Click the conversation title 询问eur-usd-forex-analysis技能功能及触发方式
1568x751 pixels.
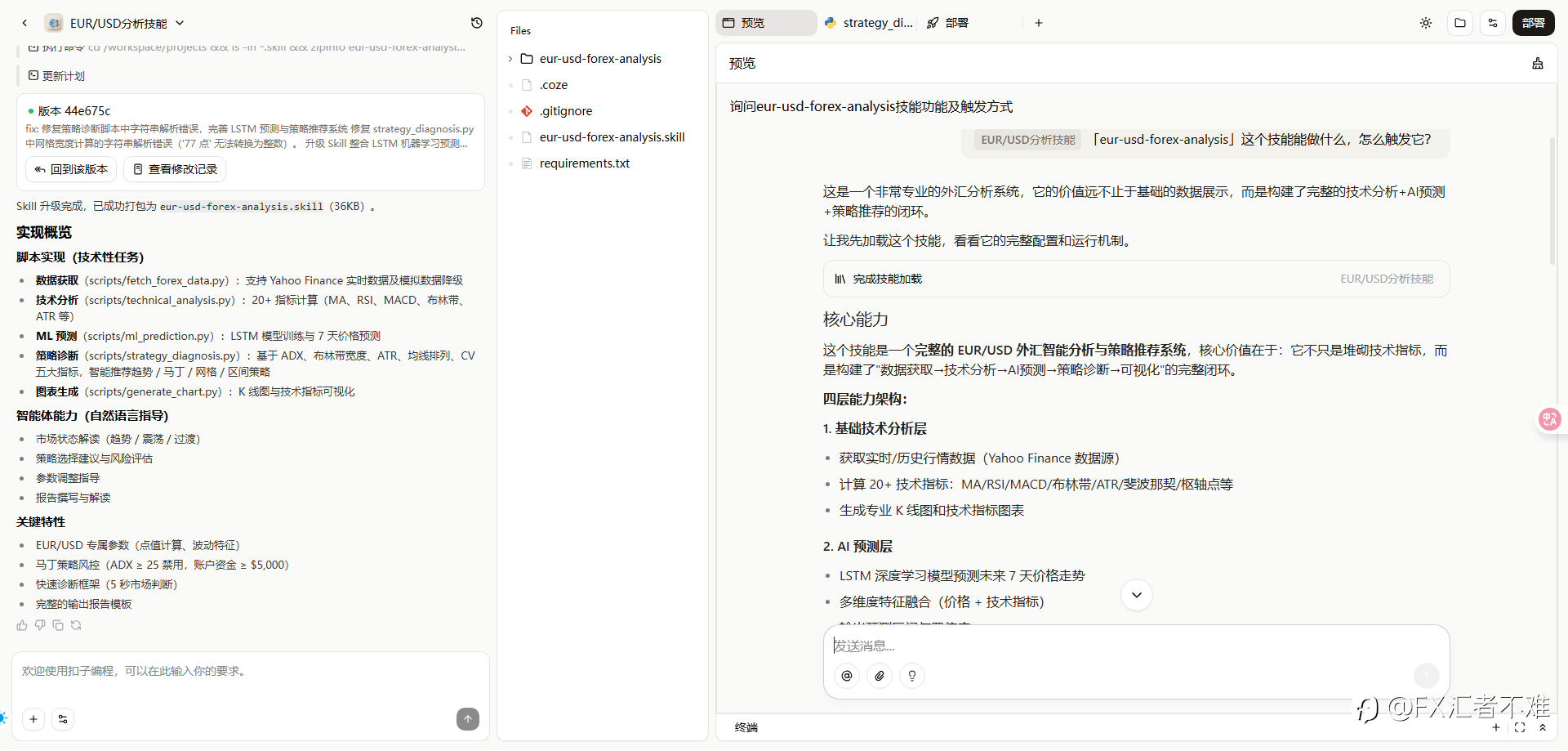coord(871,107)
